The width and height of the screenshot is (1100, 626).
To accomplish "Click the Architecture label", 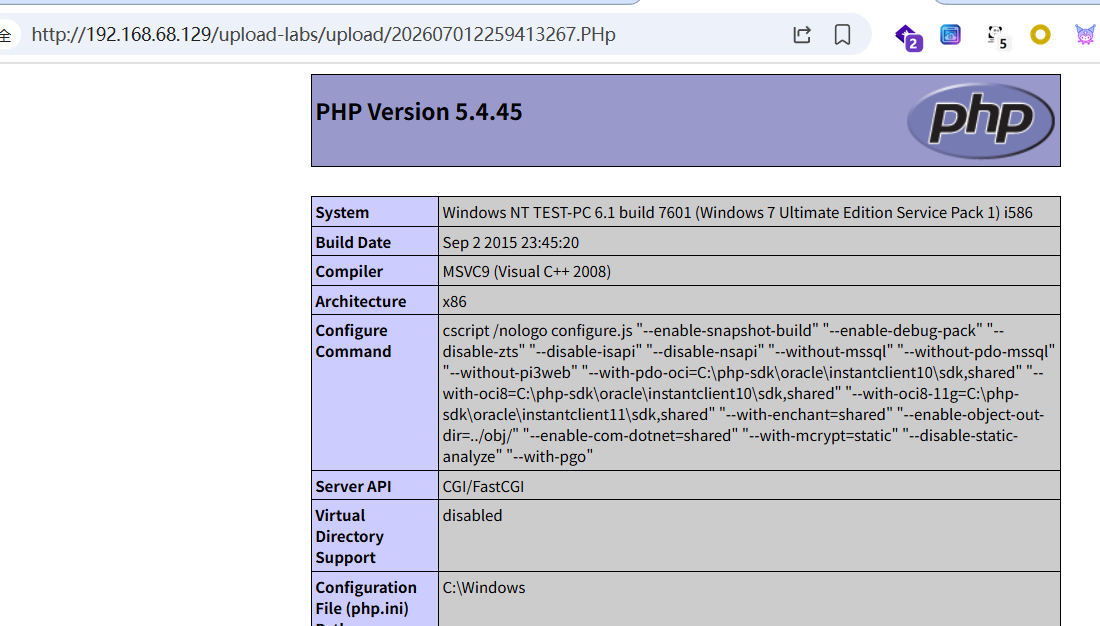I will [x=361, y=302].
